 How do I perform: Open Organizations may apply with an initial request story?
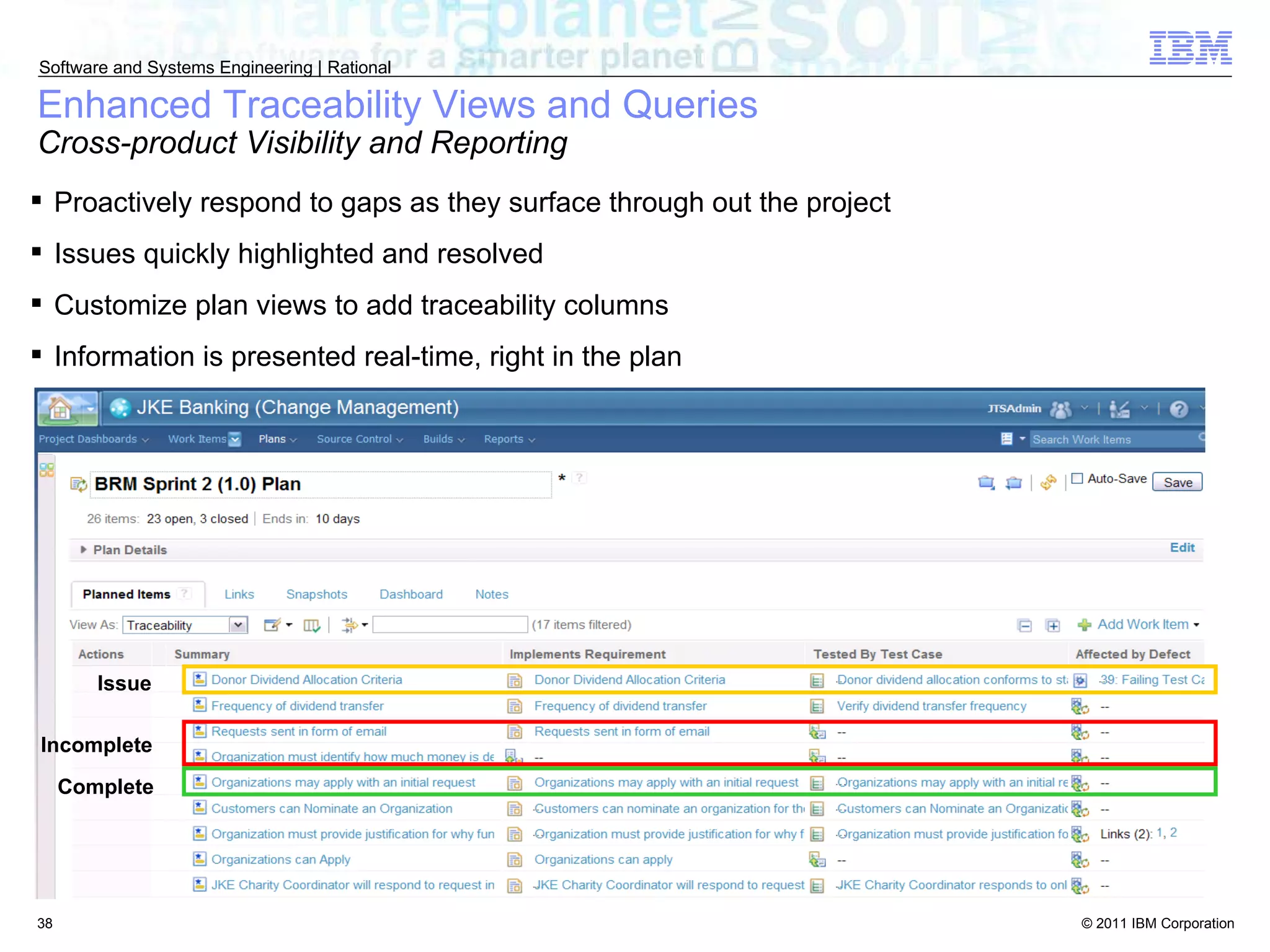click(344, 782)
